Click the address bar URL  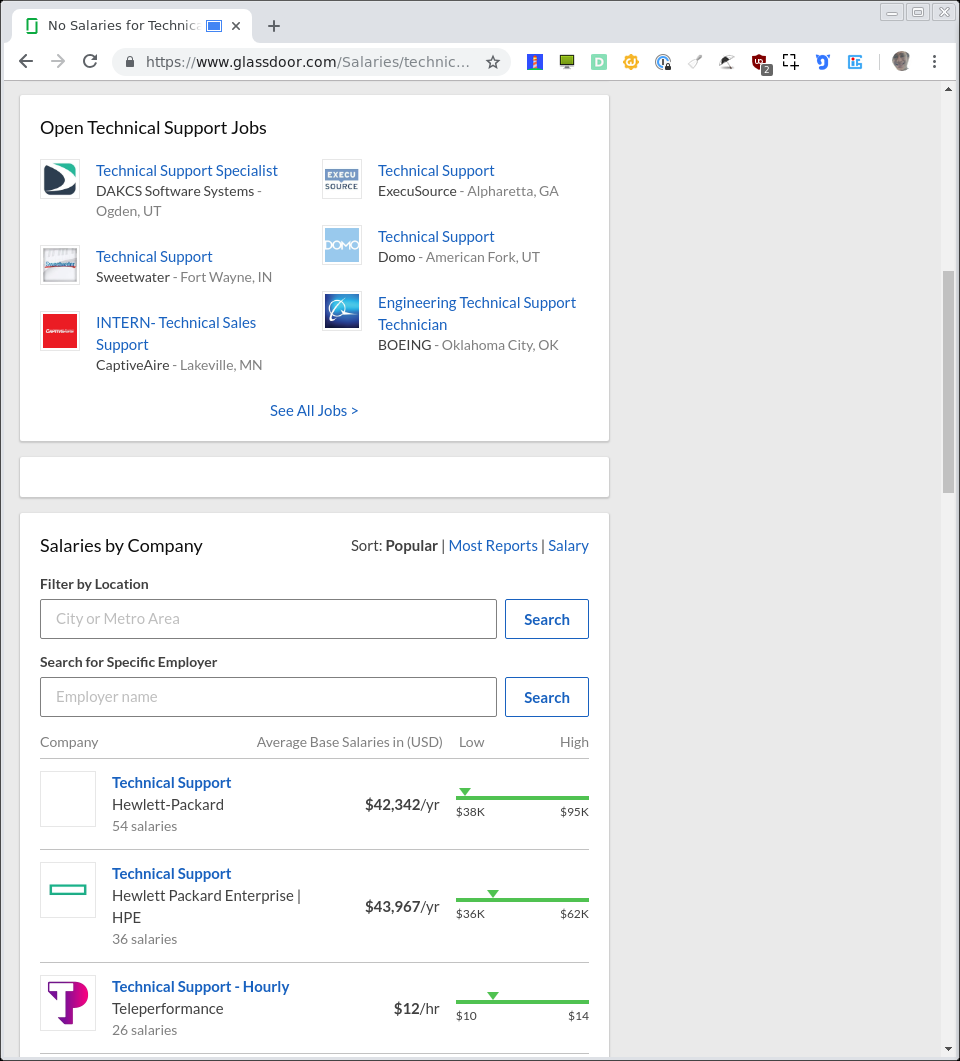307,62
